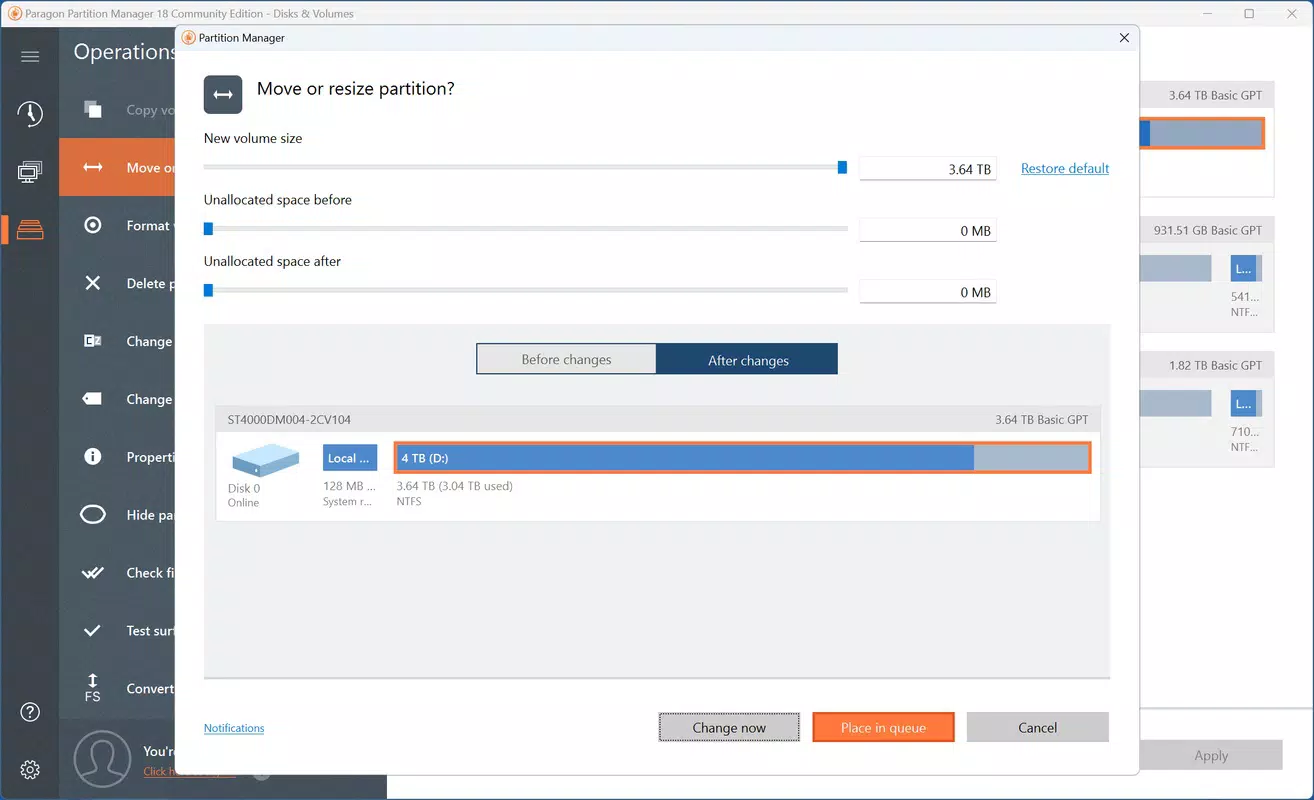Click the 931.51 GB Basic GPT disk header
This screenshot has height=800, width=1314.
pyautogui.click(x=1208, y=230)
